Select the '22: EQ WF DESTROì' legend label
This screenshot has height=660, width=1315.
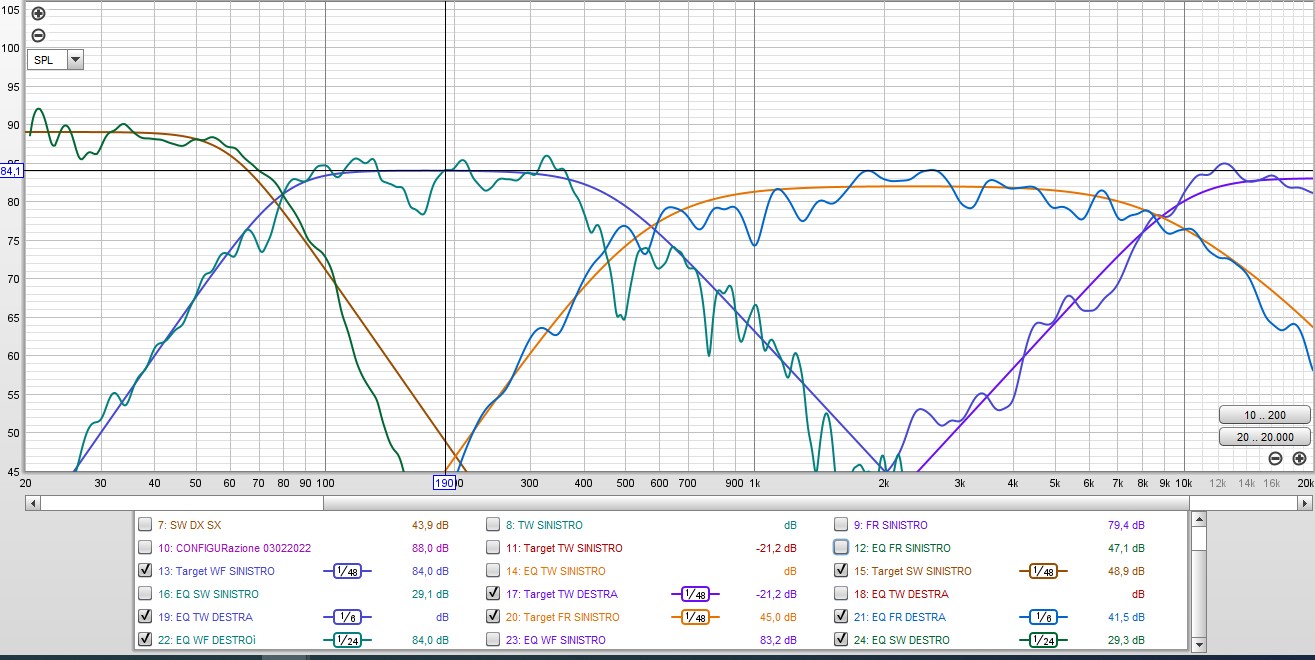click(x=208, y=640)
